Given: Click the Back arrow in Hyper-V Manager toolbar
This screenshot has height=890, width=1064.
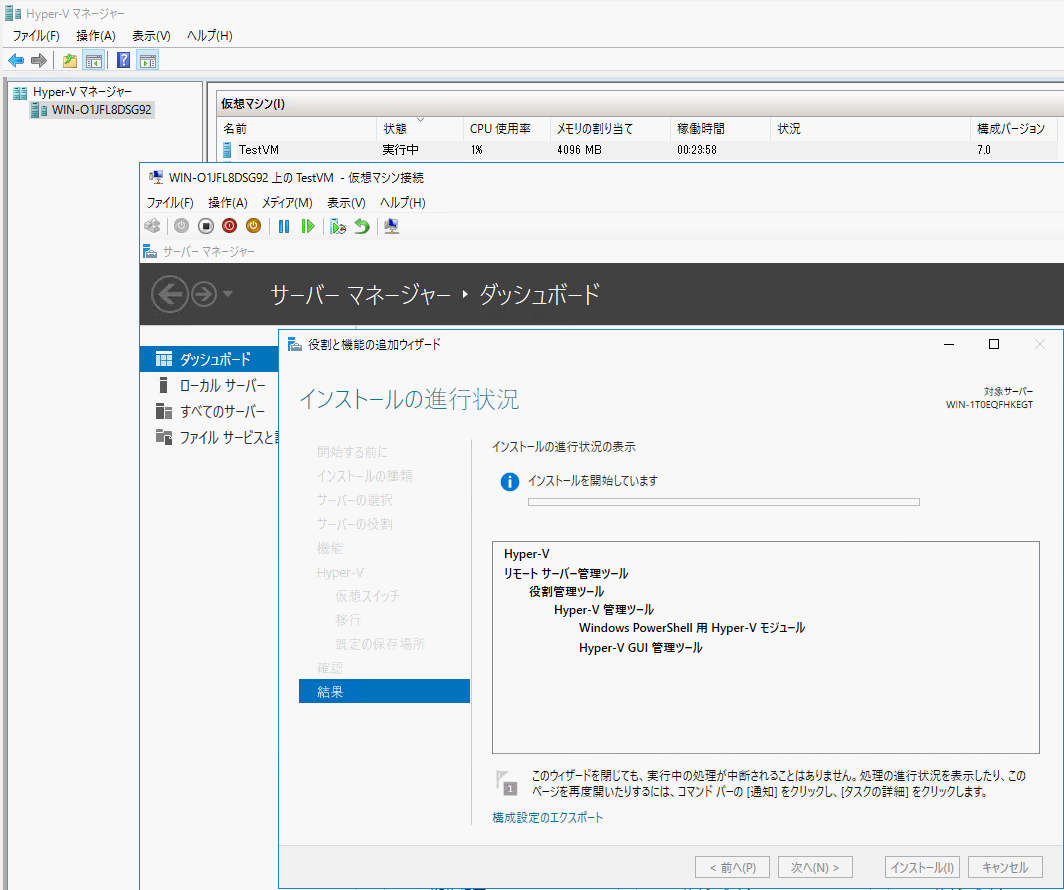Looking at the screenshot, I should point(16,61).
